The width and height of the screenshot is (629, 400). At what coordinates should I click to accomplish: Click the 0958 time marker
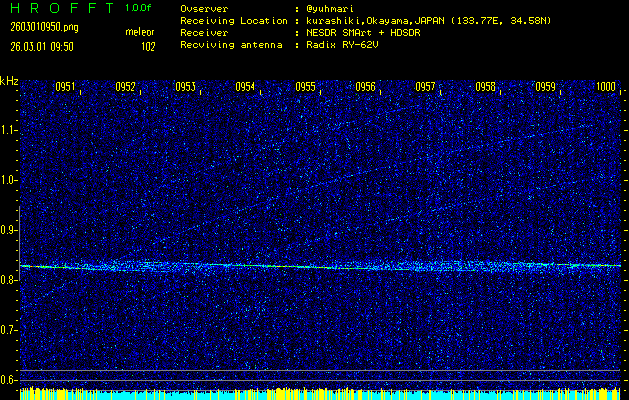tap(485, 87)
